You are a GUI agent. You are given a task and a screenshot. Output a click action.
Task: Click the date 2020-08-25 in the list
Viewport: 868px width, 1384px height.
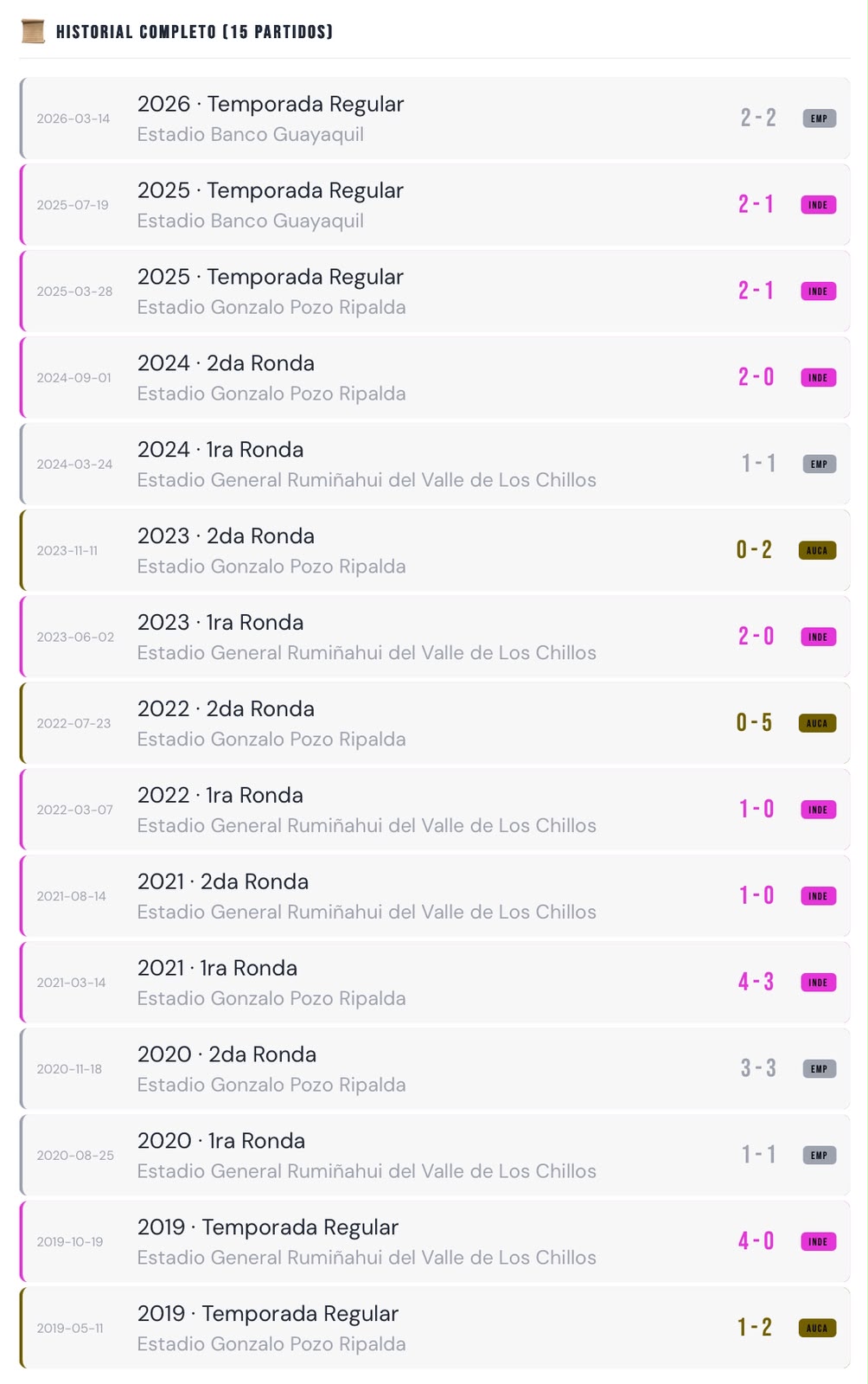(x=75, y=1156)
